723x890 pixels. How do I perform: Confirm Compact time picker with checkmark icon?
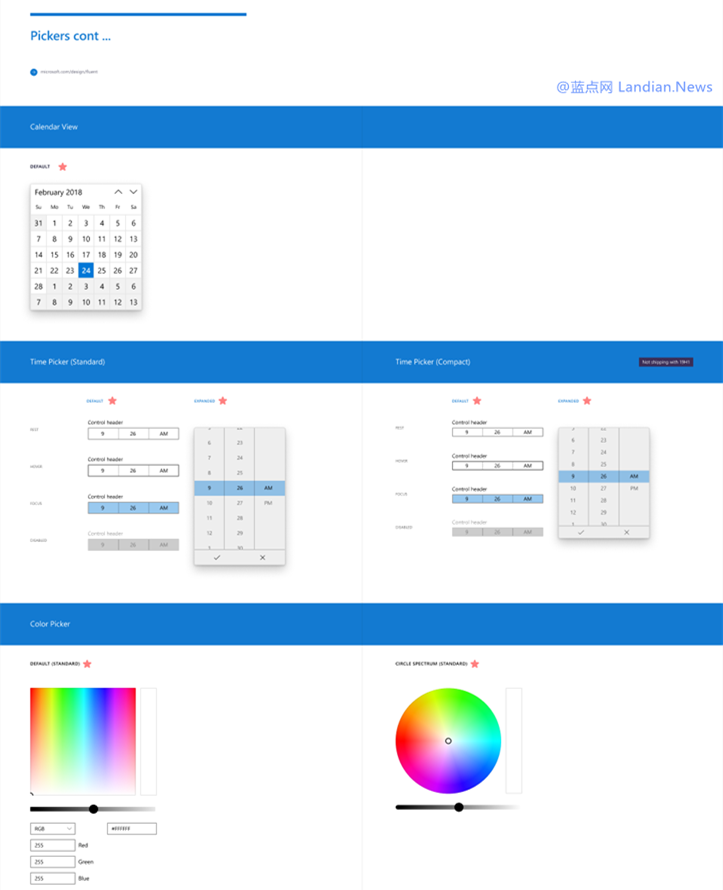pyautogui.click(x=581, y=532)
